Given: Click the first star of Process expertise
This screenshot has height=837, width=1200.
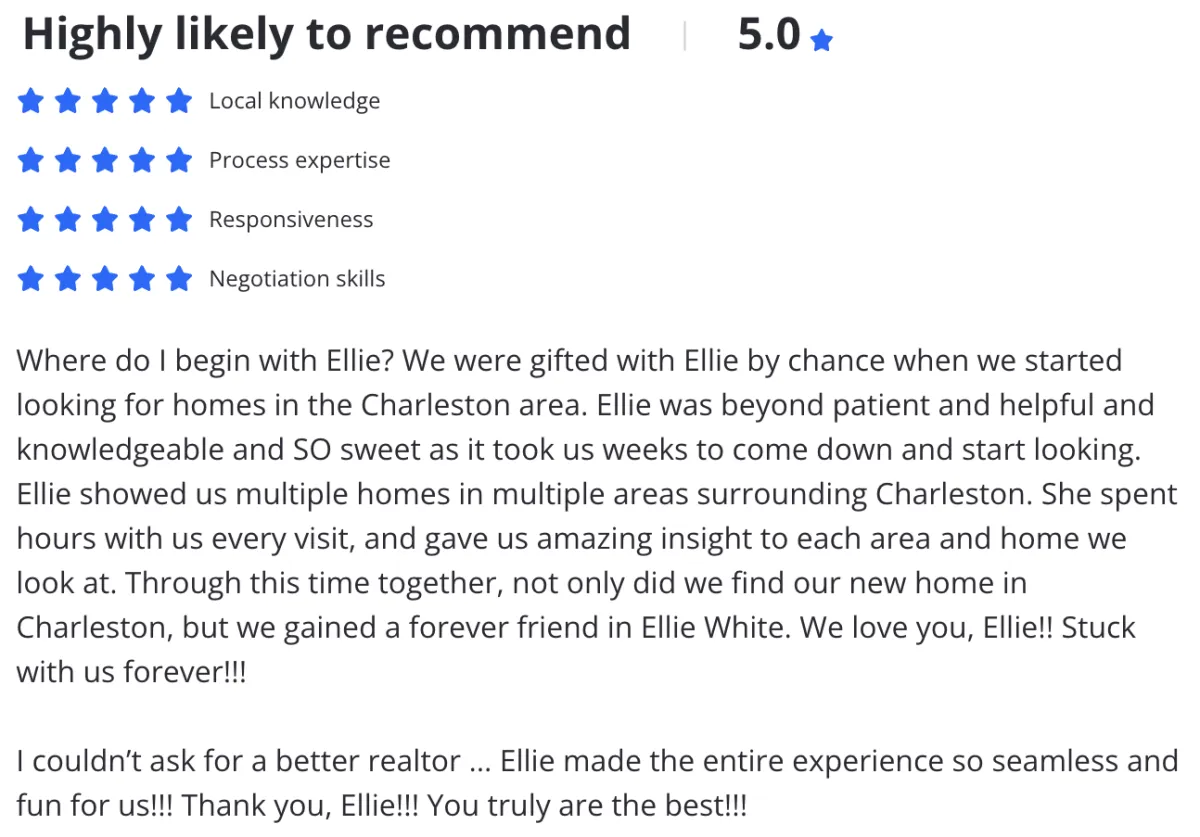Looking at the screenshot, I should [x=31, y=160].
